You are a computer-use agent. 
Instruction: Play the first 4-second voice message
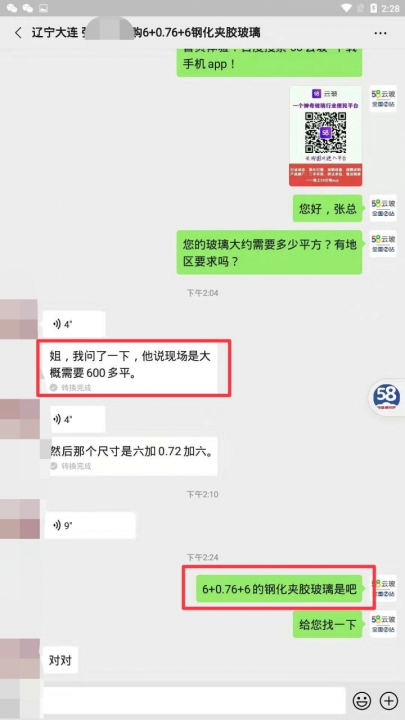(x=73, y=325)
